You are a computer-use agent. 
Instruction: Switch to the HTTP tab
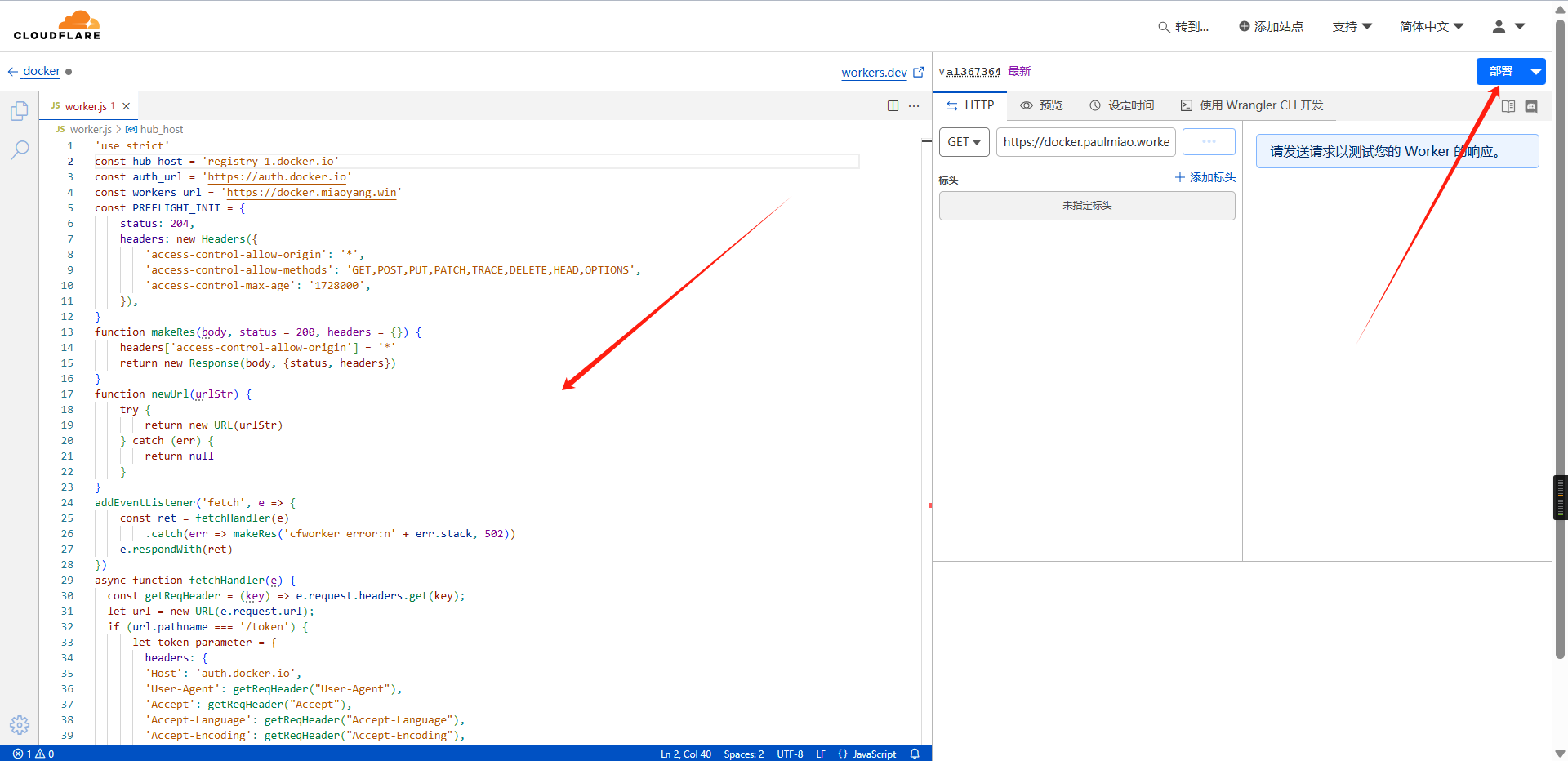click(970, 105)
